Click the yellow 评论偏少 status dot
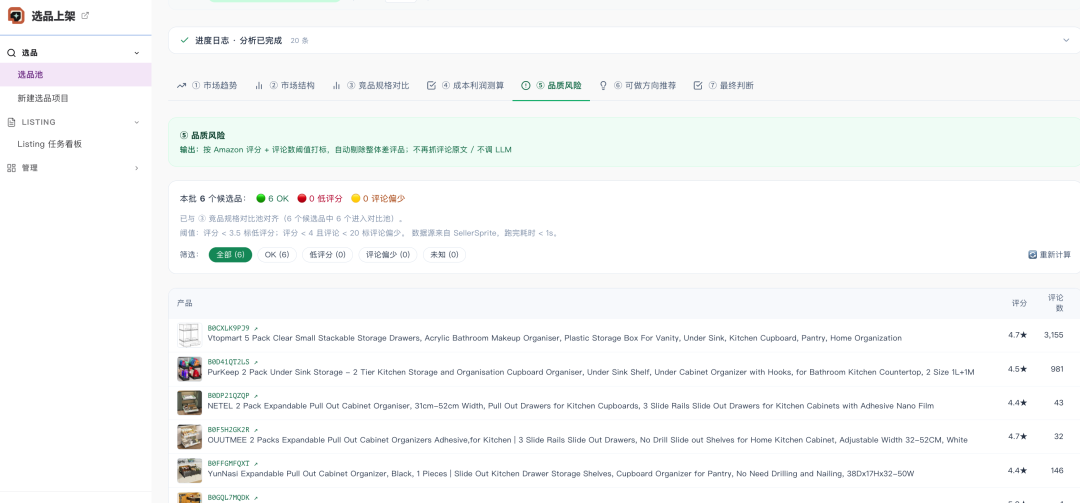The width and height of the screenshot is (1080, 503). [355, 198]
